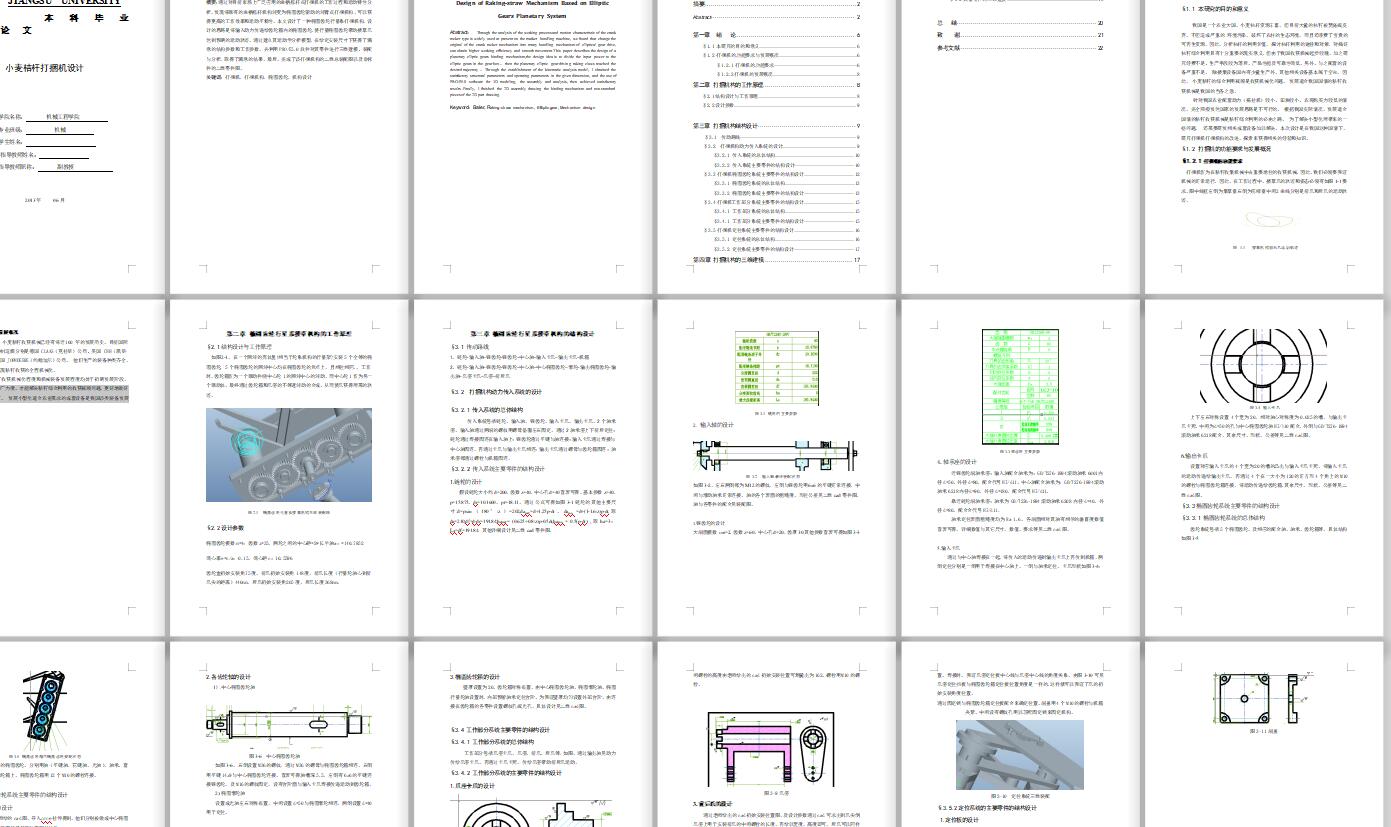This screenshot has height=827, width=1391.
Task: Open the 致谢 contents entry on page 21
Action: (x=1020, y=35)
